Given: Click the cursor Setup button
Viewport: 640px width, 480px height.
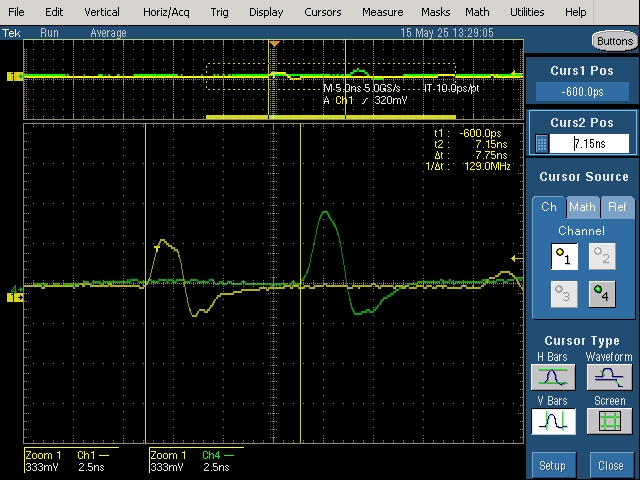Looking at the screenshot, I should point(553,466).
